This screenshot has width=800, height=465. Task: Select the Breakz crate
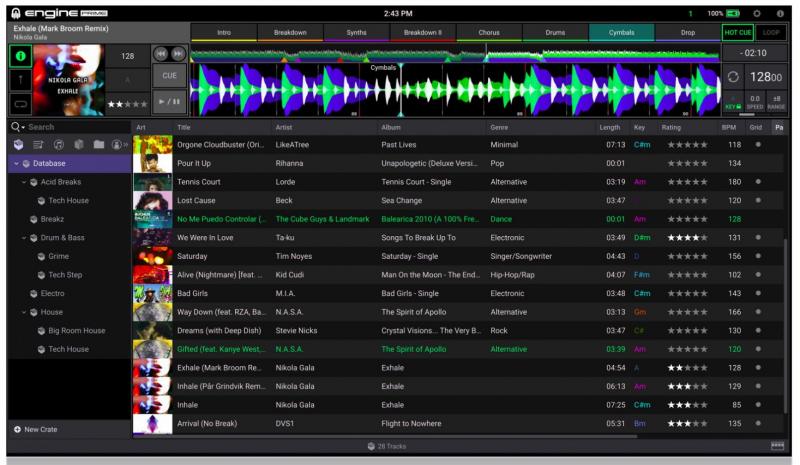(x=69, y=219)
